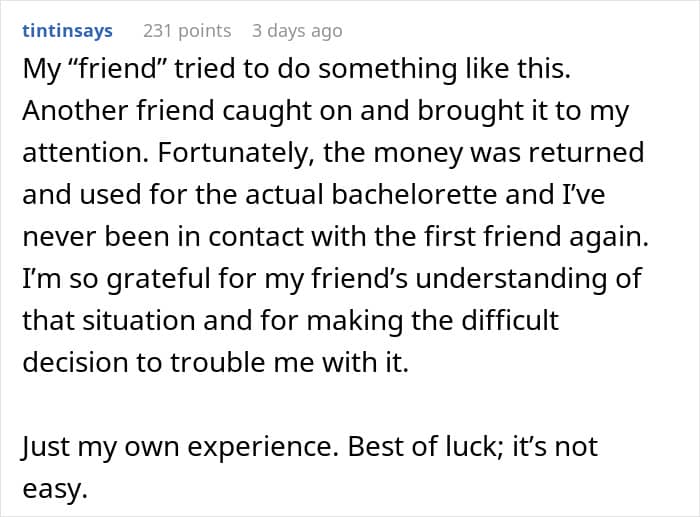Click the word Fortunately in the comment
The image size is (700, 517).
(x=233, y=153)
